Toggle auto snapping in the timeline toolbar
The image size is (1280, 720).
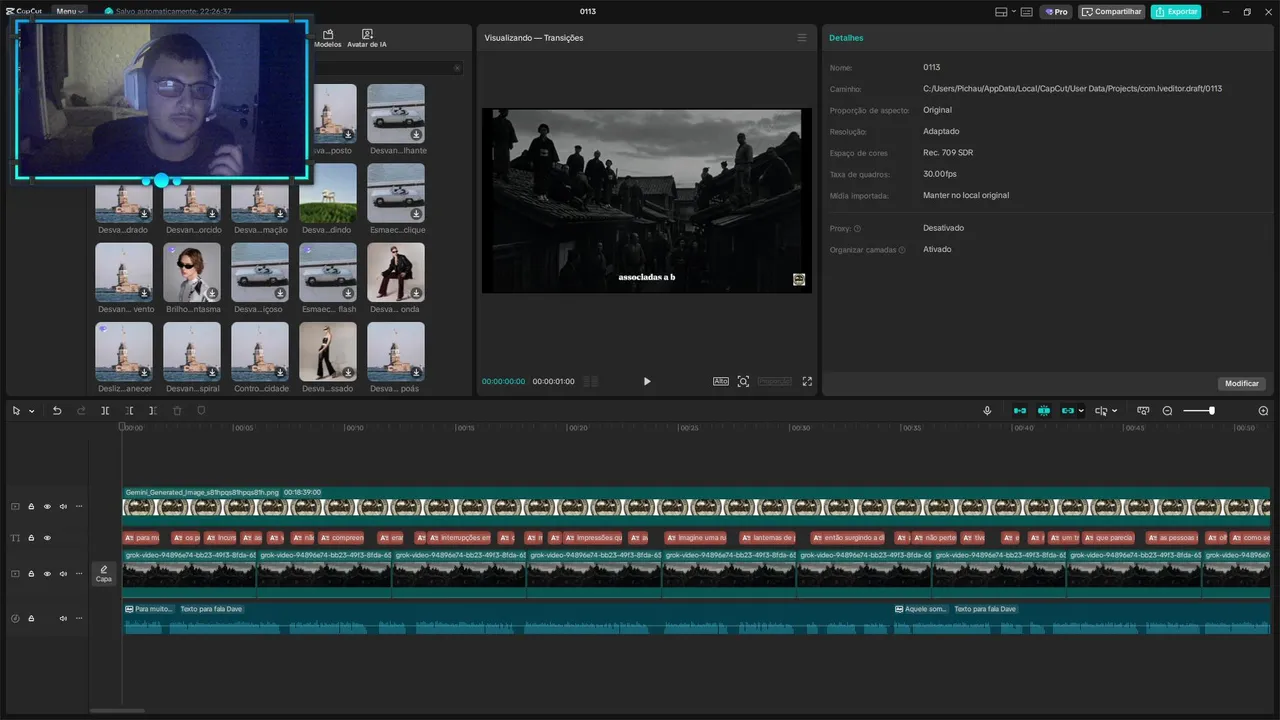click(x=1044, y=411)
